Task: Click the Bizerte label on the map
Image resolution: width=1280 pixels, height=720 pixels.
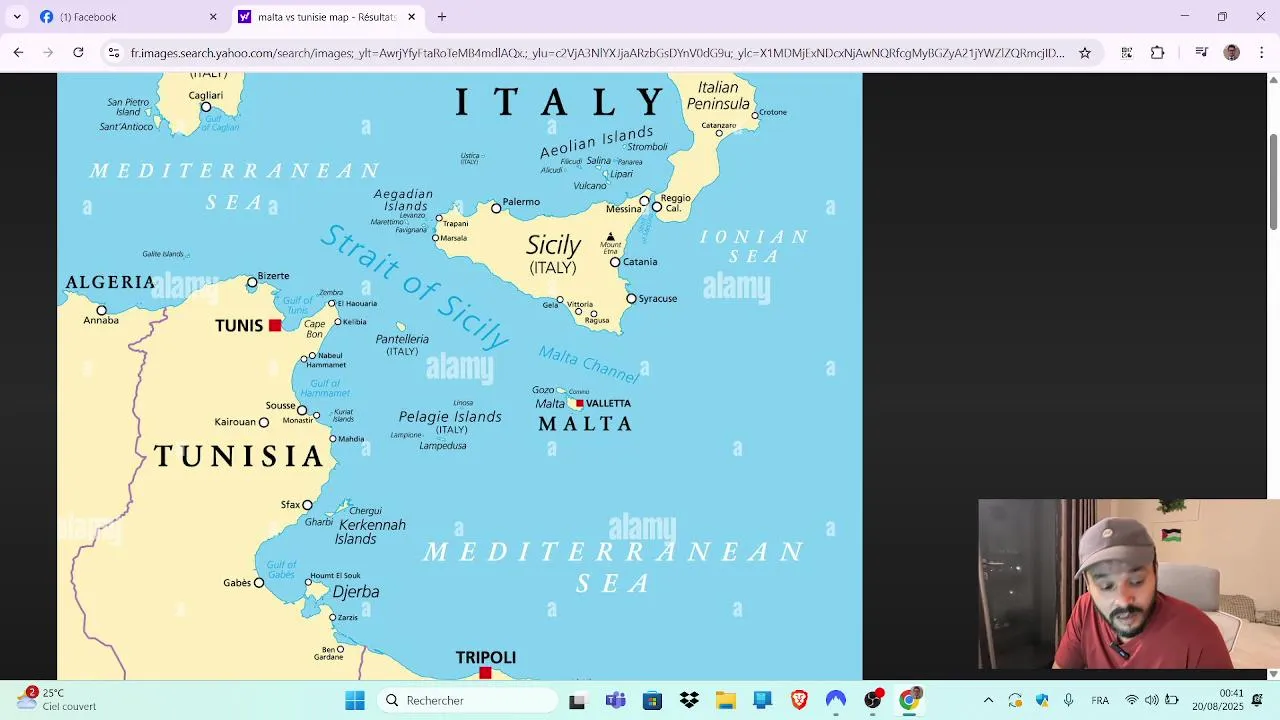Action: tap(273, 276)
